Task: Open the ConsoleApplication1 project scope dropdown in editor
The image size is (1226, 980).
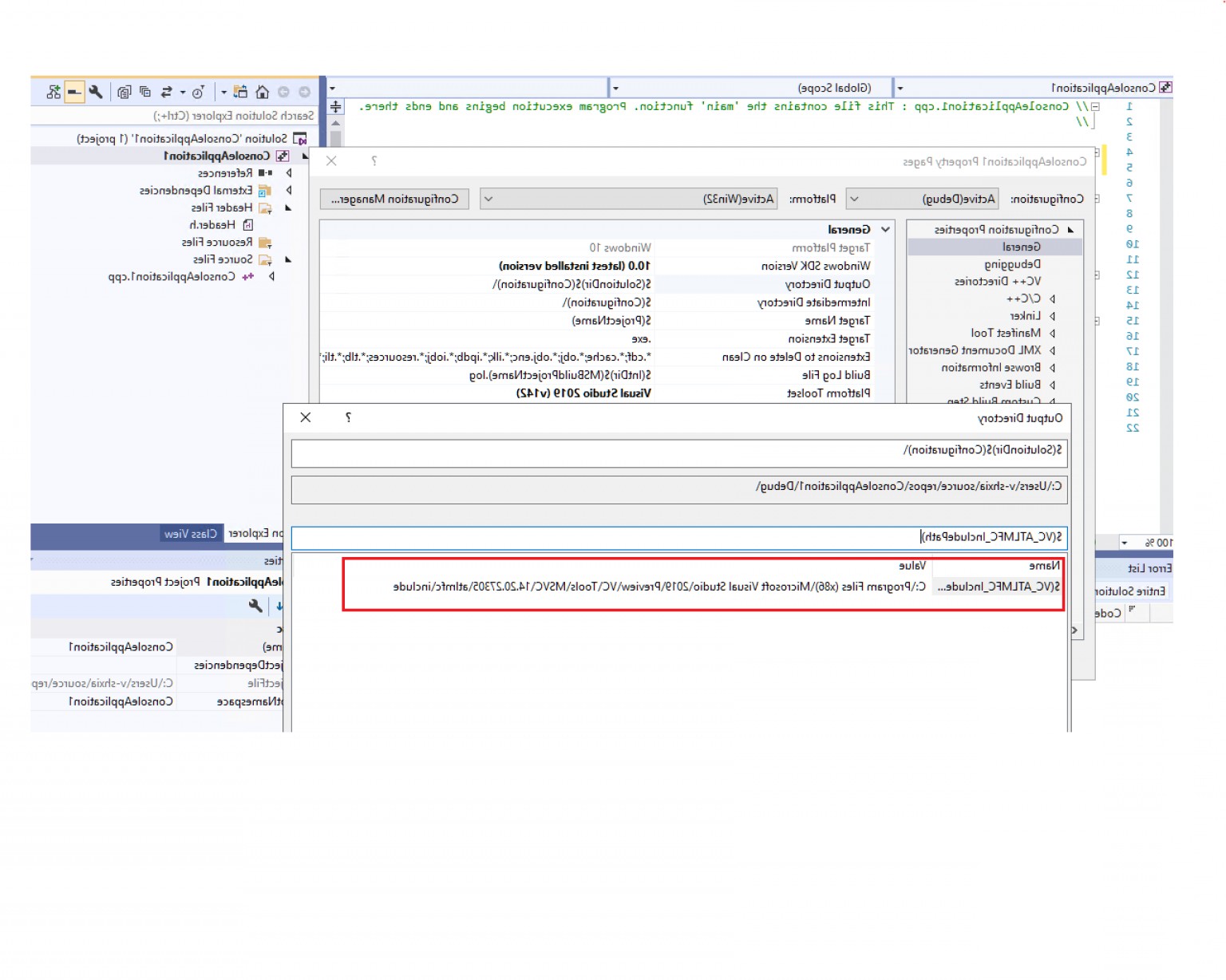Action: click(1033, 88)
